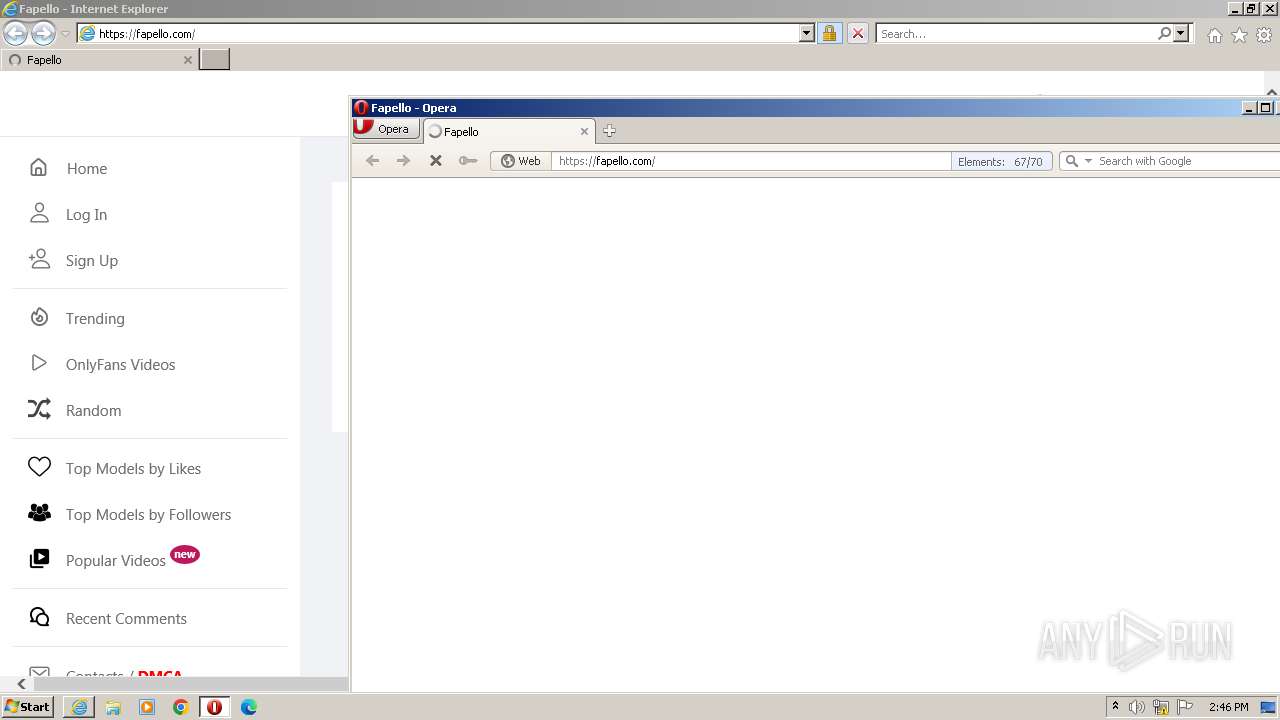Show hidden system tray icons
This screenshot has width=1280, height=720.
pos(1115,706)
